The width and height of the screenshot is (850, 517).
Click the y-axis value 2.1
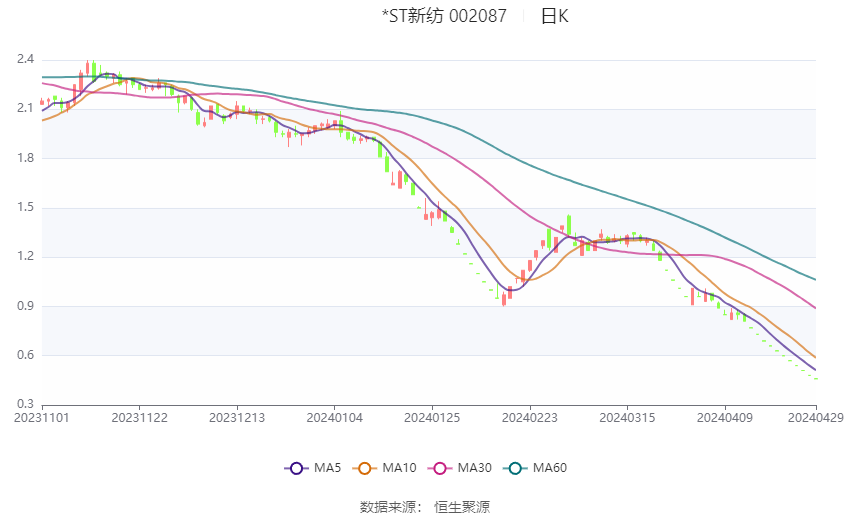[x=25, y=108]
